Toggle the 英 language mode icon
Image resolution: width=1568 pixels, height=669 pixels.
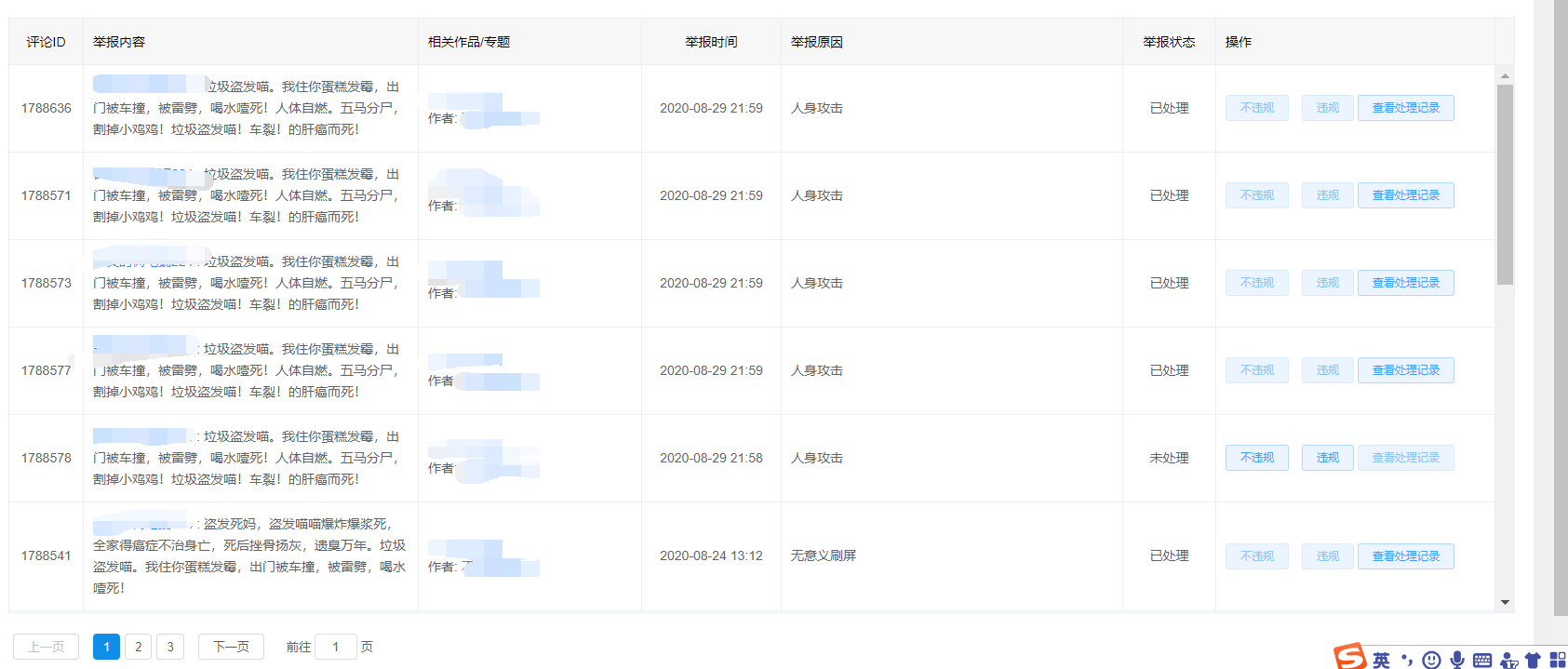[x=1381, y=660]
